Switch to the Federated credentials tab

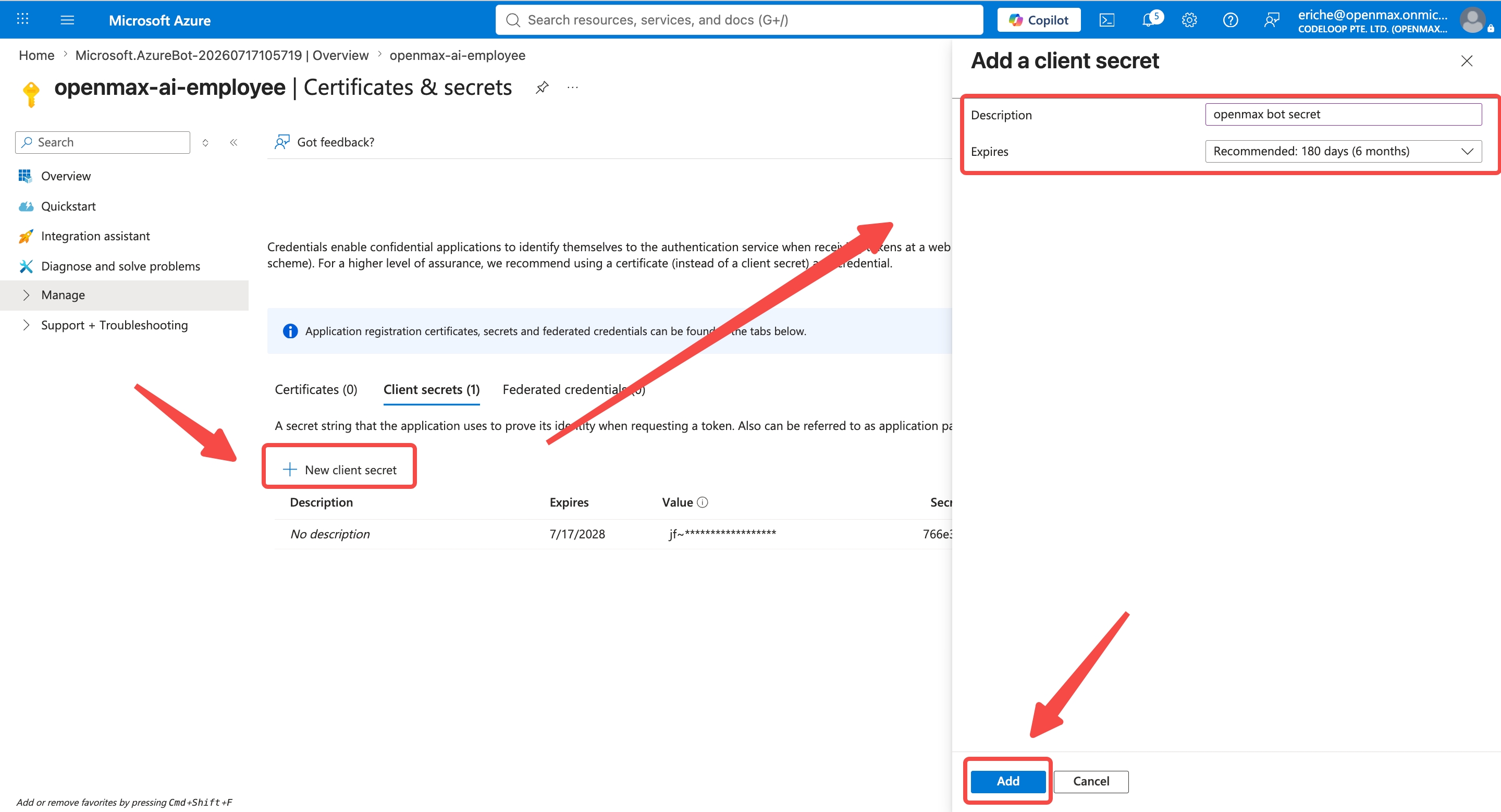point(573,389)
